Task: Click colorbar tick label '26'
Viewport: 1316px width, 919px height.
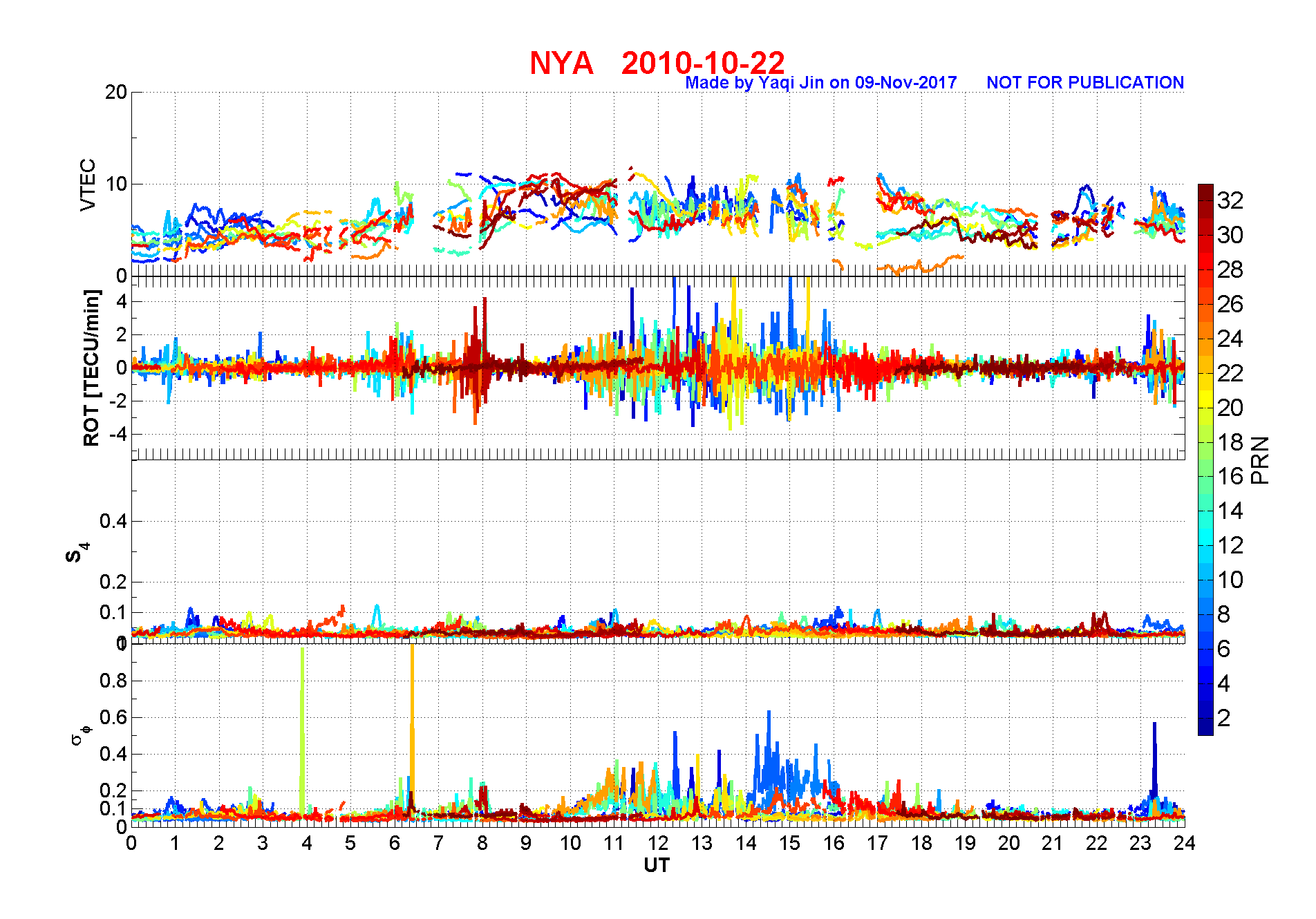Action: tap(1230, 304)
